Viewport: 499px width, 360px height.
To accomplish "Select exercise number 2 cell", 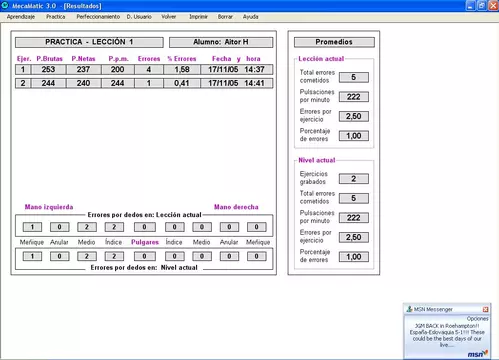I will coord(23,83).
